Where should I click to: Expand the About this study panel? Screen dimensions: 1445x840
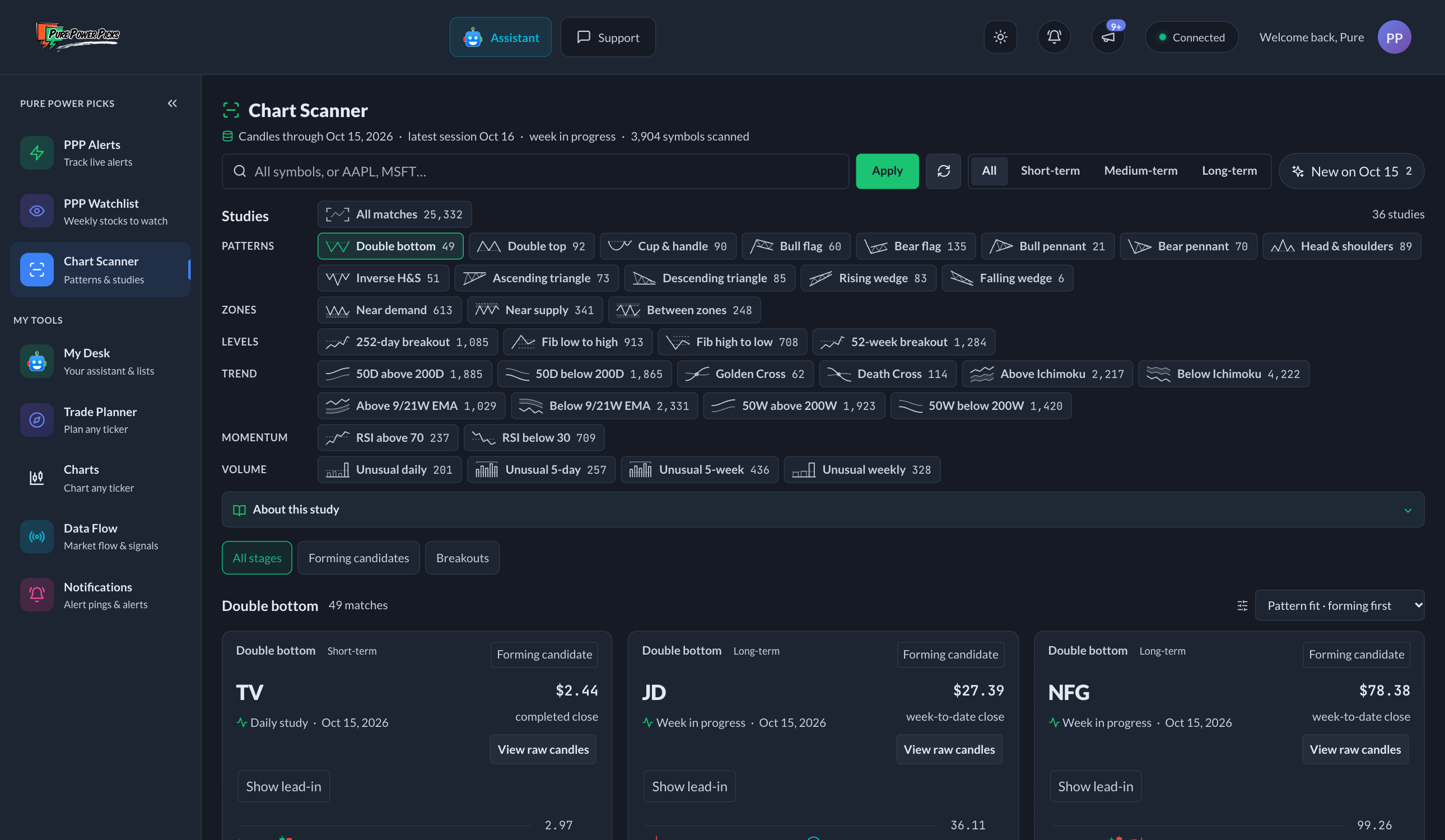[823, 509]
